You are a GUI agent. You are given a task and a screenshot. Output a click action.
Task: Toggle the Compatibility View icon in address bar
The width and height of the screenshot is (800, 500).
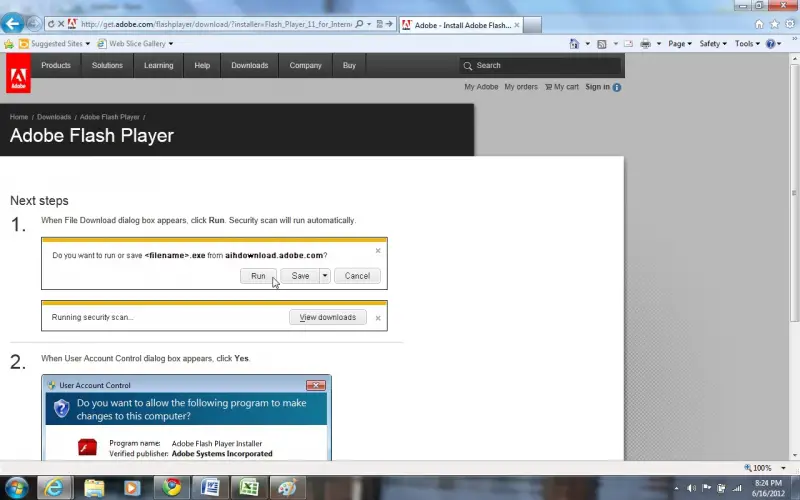379,24
